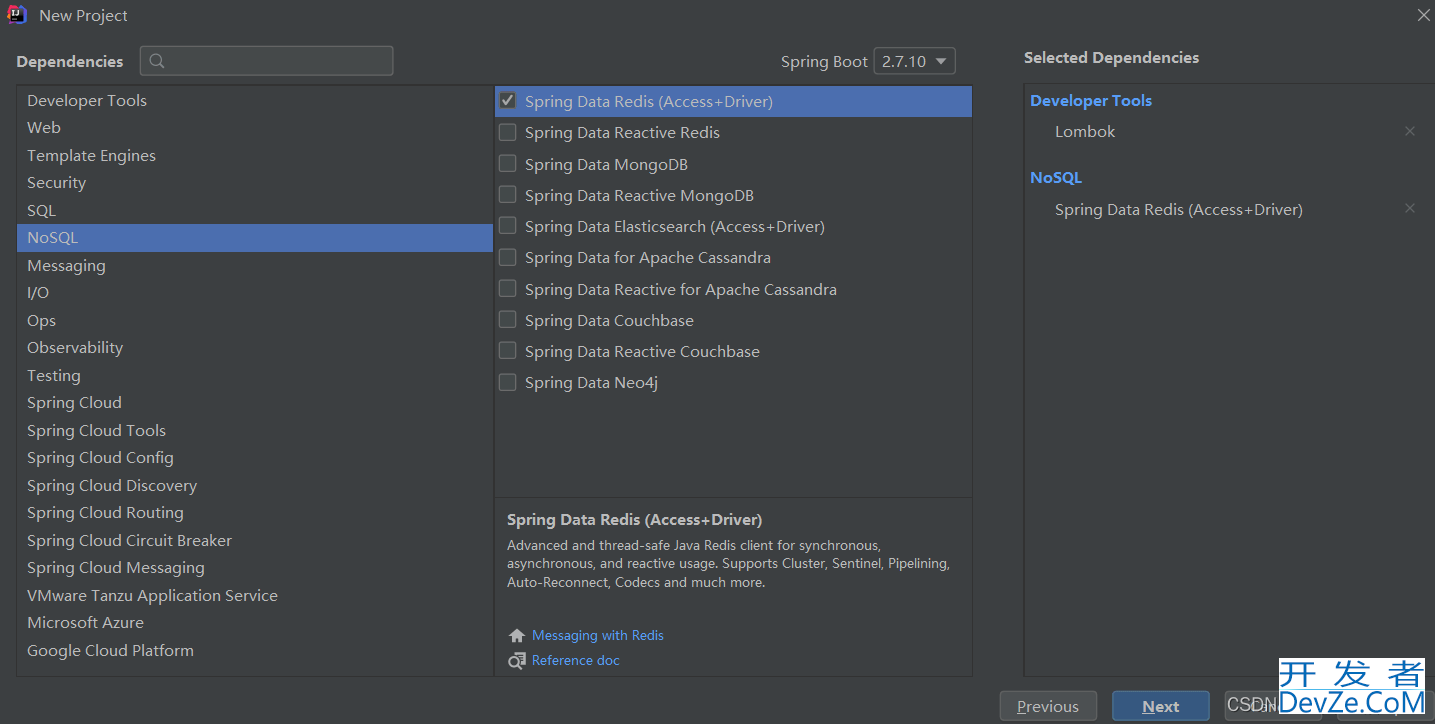Click Developer Tools header in Selected Dependencies
The width and height of the screenshot is (1435, 724).
point(1091,100)
